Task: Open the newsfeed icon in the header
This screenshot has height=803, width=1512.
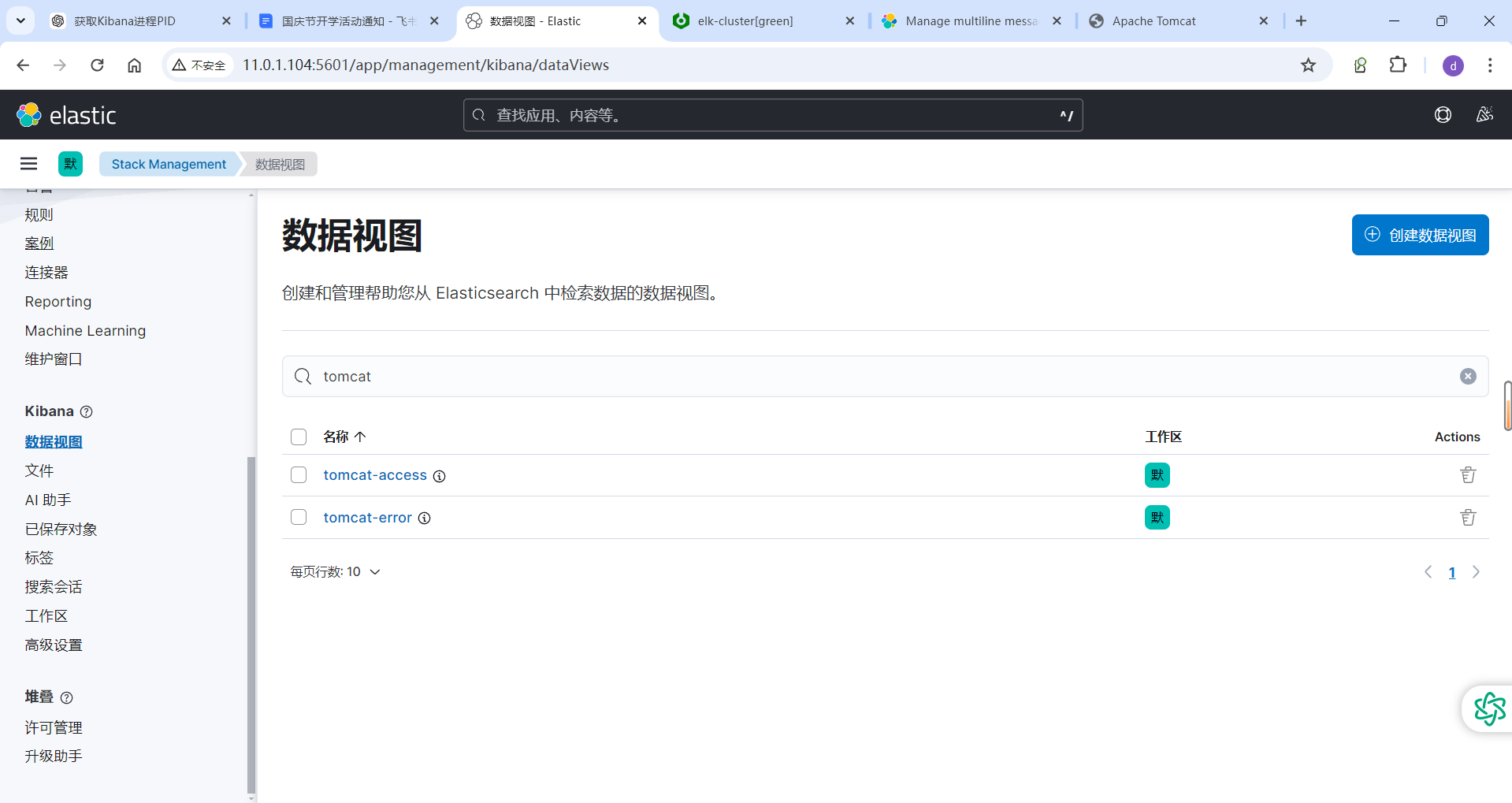Action: 1484,115
